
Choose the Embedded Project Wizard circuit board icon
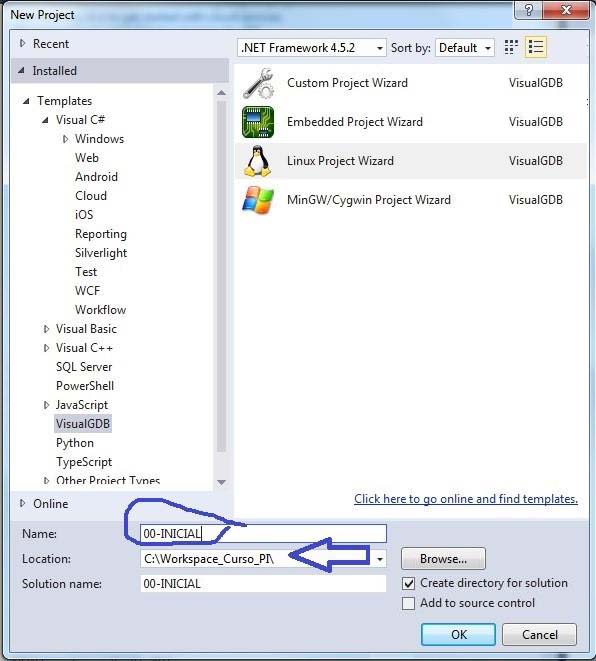tap(258, 122)
